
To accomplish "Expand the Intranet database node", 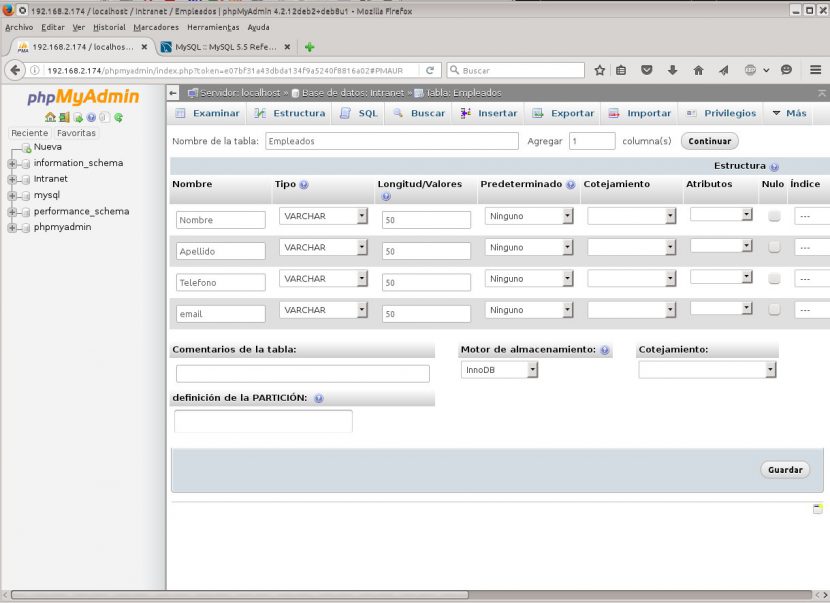I will tap(12, 179).
